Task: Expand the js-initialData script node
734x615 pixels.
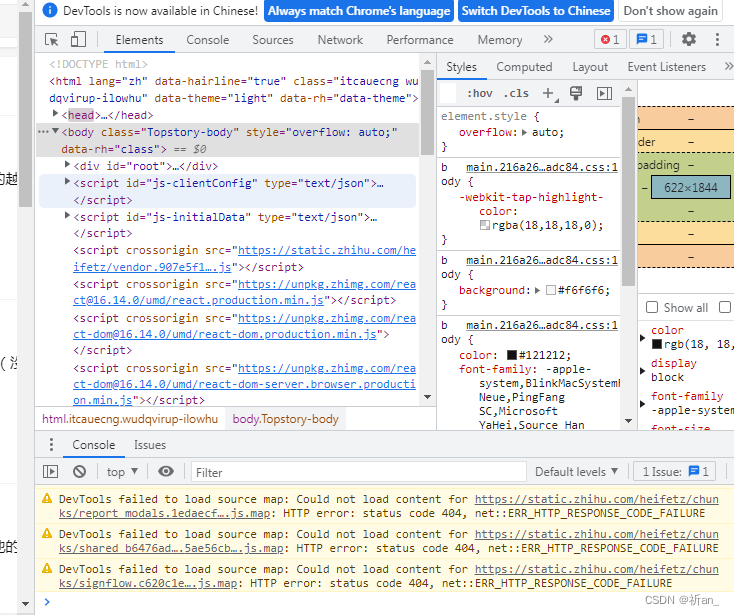Action: coord(67,216)
